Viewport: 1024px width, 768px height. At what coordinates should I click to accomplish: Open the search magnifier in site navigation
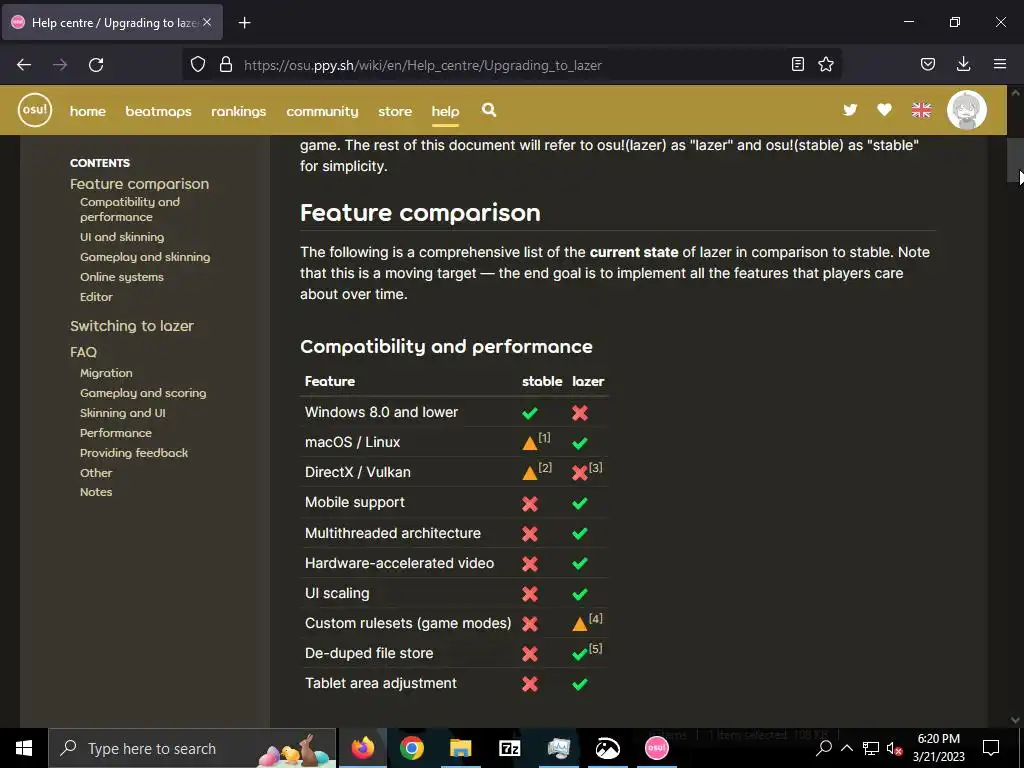[x=489, y=110]
